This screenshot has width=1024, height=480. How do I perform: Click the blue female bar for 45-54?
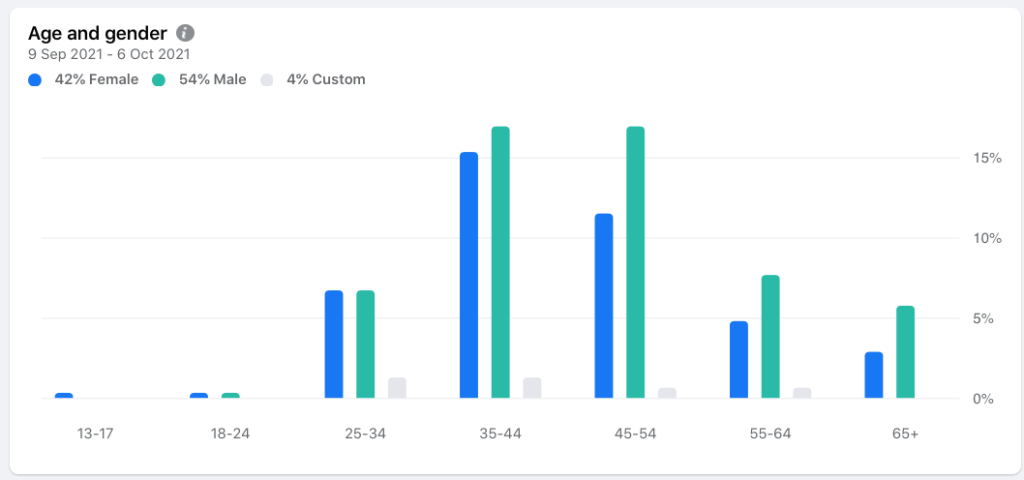pyautogui.click(x=604, y=306)
